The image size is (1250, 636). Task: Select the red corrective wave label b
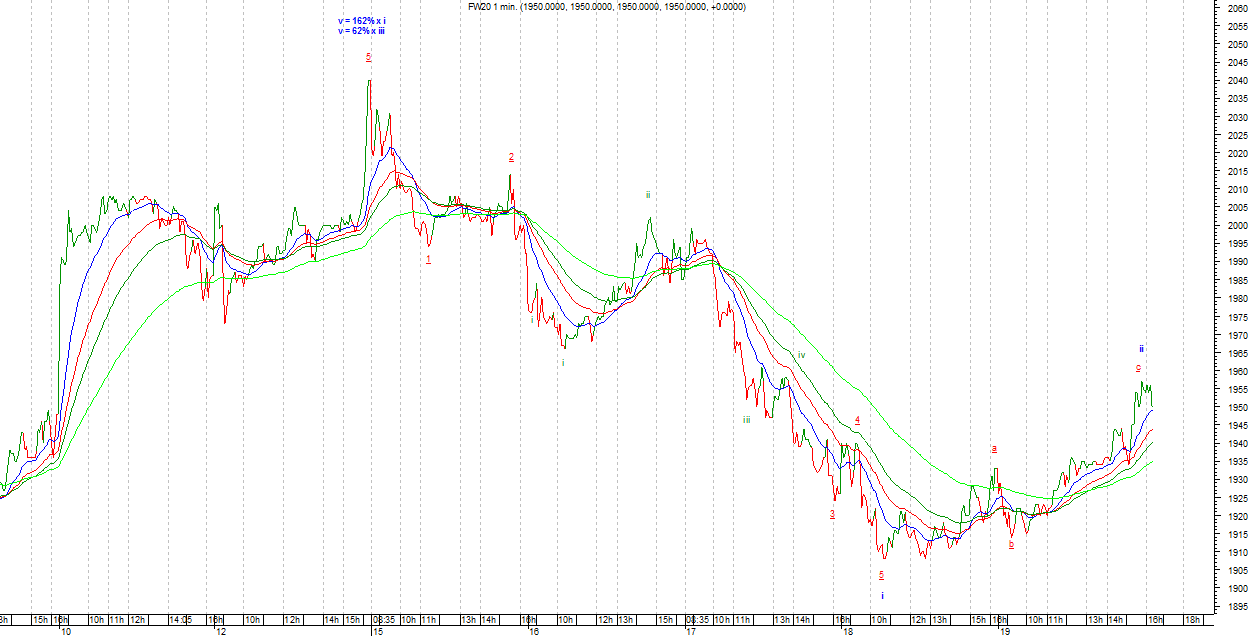[x=1011, y=545]
